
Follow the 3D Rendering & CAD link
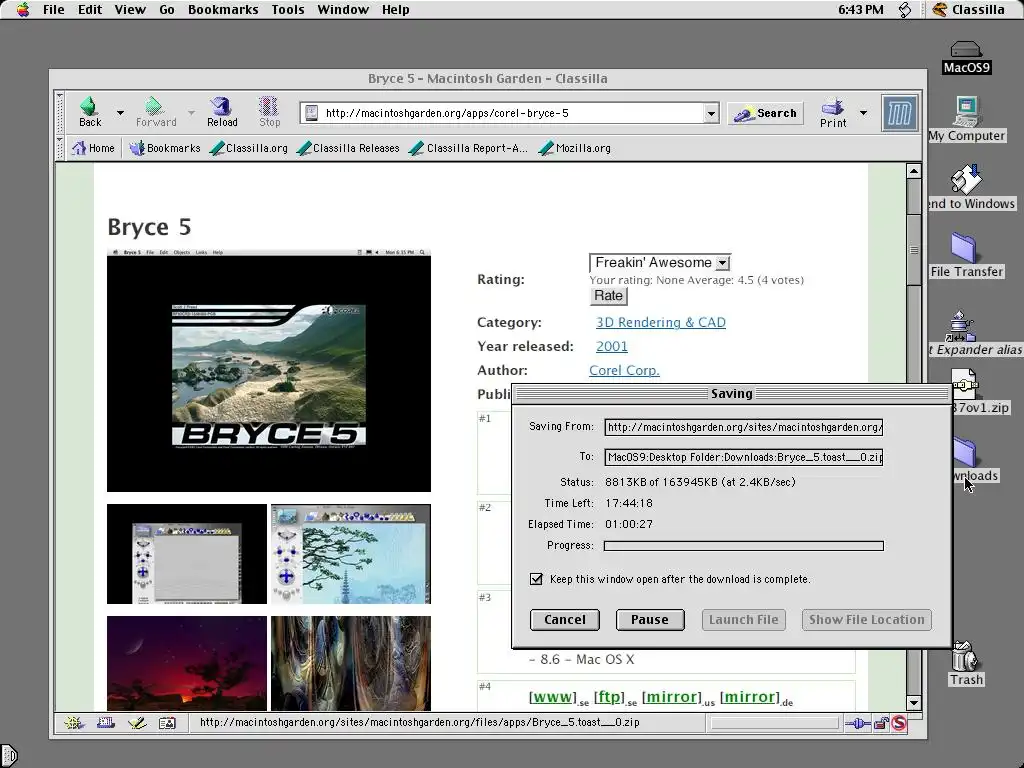point(660,323)
